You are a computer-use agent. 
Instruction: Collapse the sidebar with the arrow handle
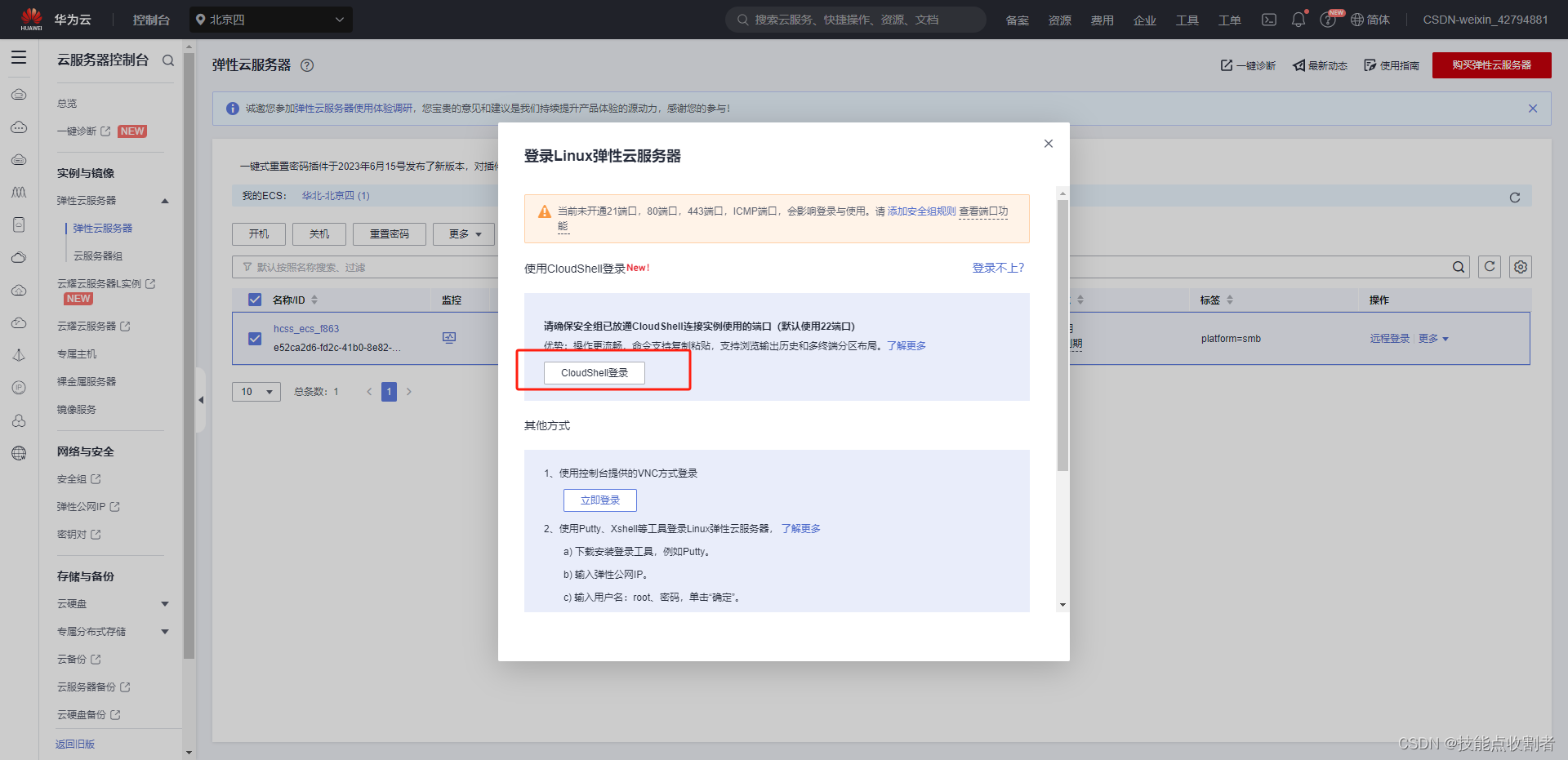(201, 400)
